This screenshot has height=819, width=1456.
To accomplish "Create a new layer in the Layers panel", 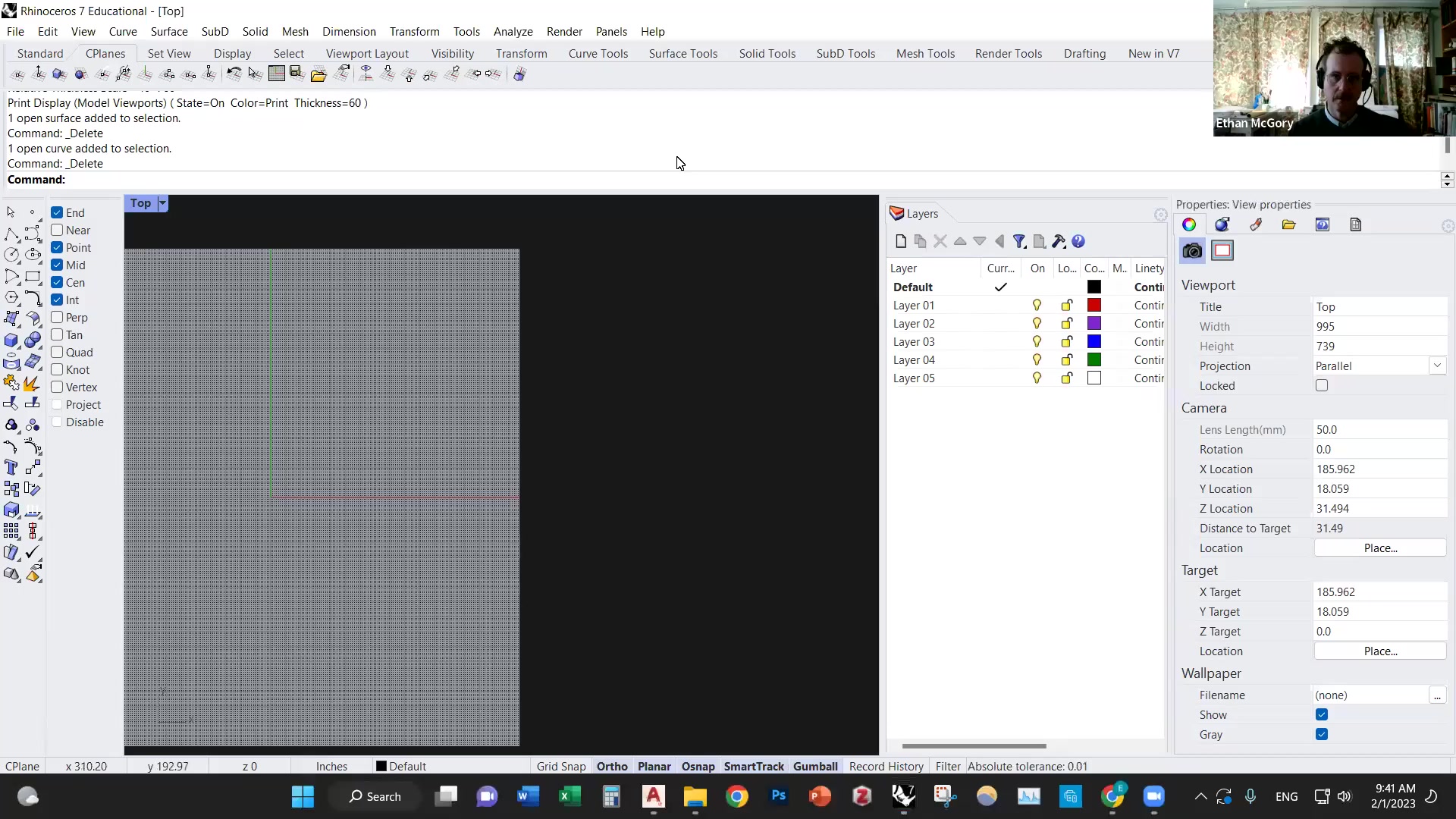I will click(901, 241).
